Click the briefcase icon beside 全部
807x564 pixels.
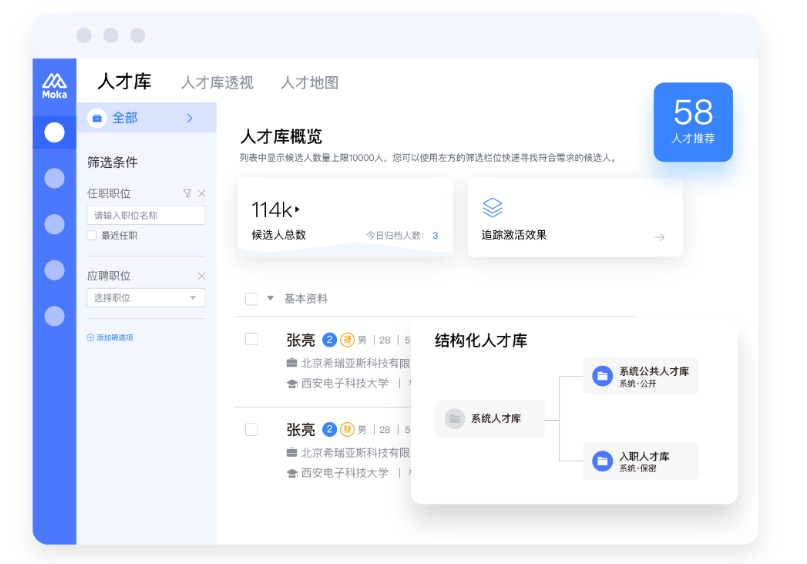[x=97, y=118]
